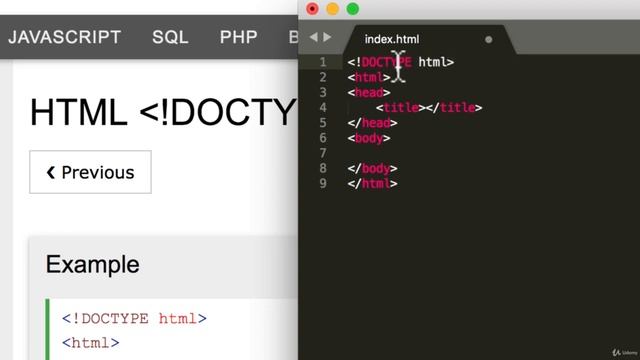The image size is (640, 360).
Task: Select line number 8 in the gutter
Action: 323,168
